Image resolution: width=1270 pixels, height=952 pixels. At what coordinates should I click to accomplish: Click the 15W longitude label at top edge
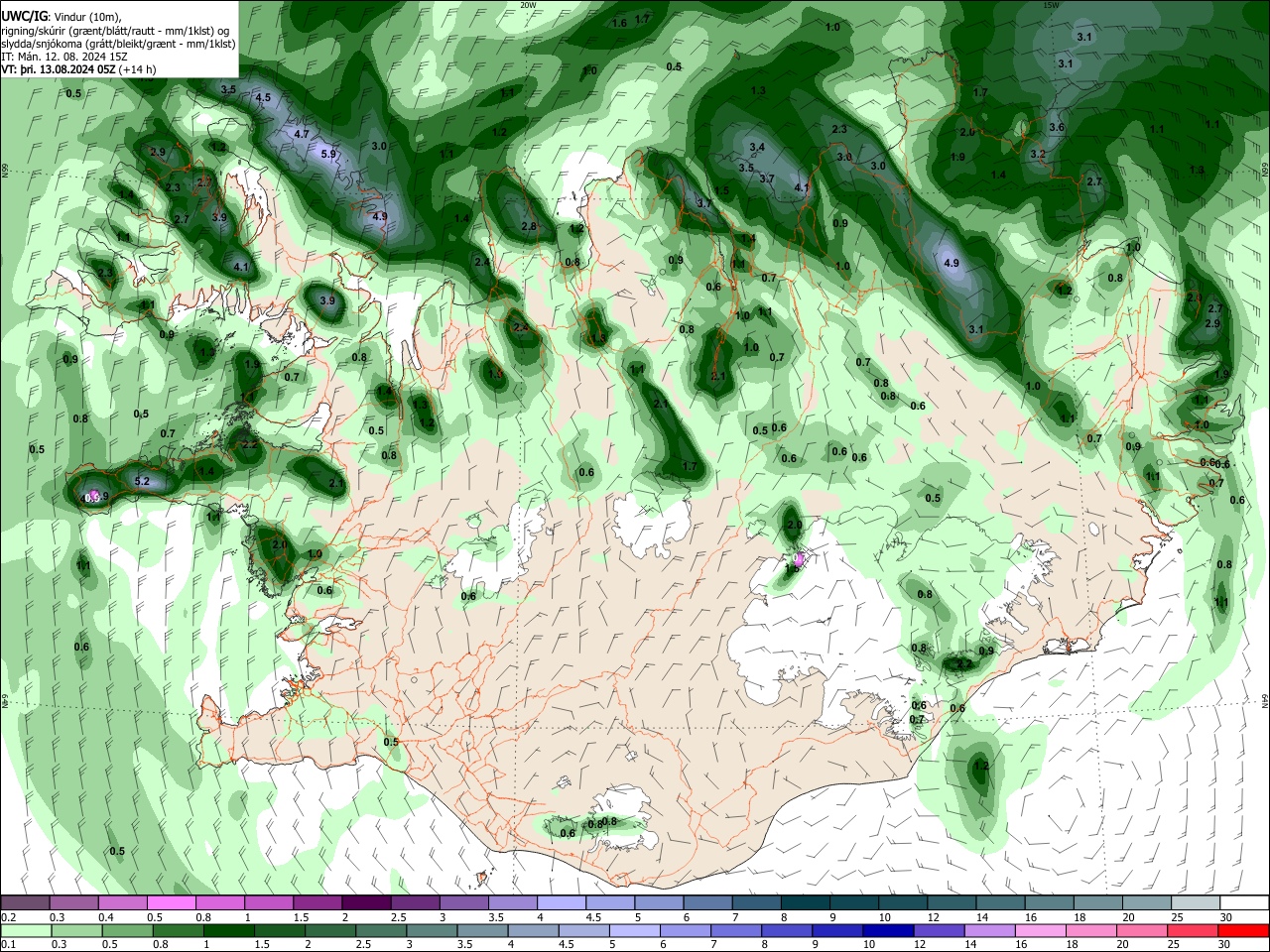[1050, 5]
